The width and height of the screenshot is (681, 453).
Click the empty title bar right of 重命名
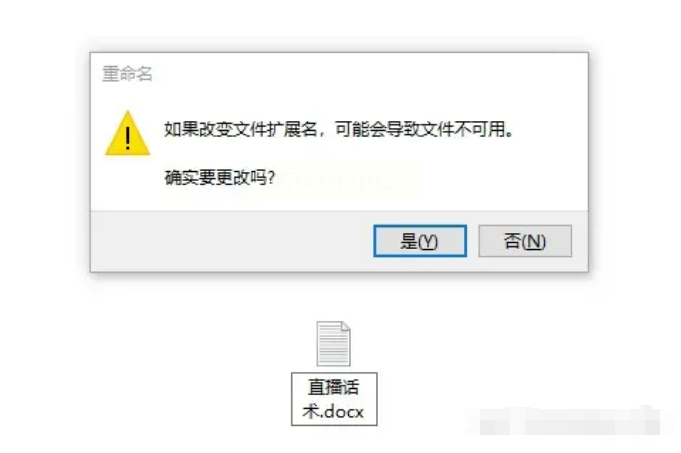[369, 74]
